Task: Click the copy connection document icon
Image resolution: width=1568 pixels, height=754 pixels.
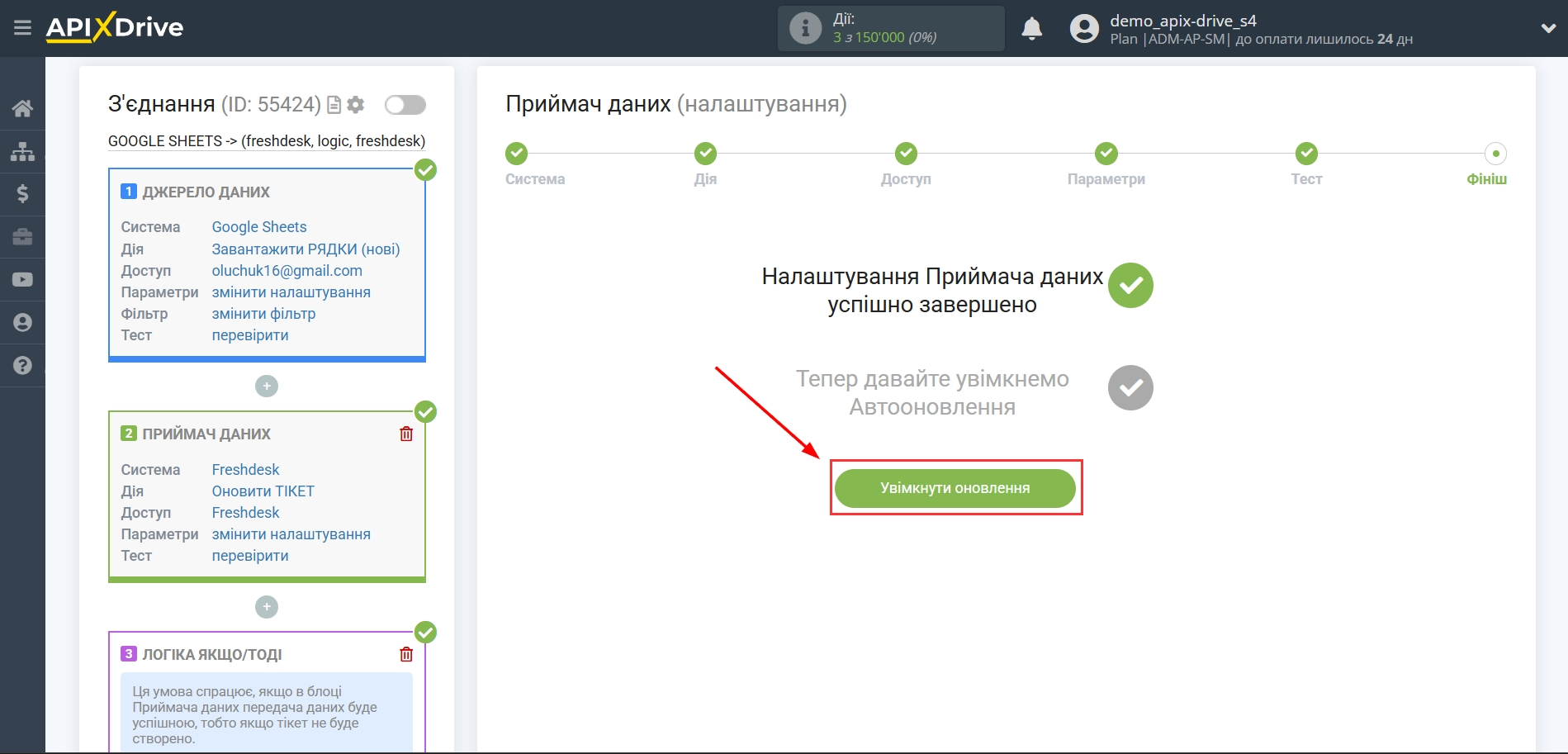Action: (x=334, y=105)
